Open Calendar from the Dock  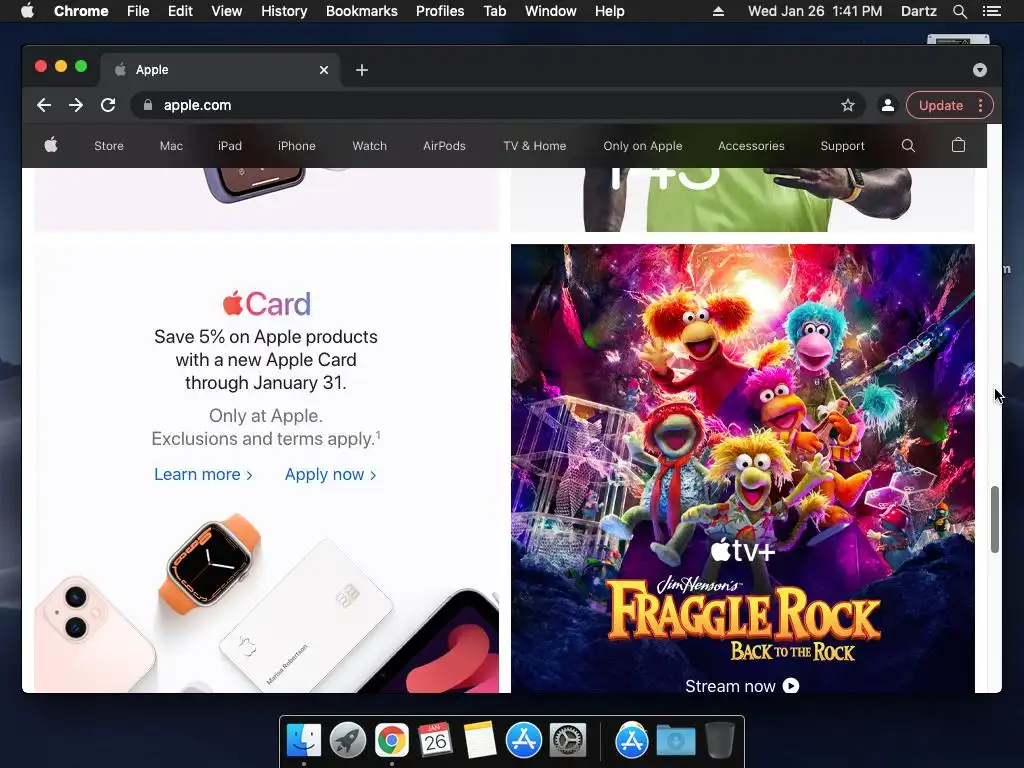[x=435, y=741]
